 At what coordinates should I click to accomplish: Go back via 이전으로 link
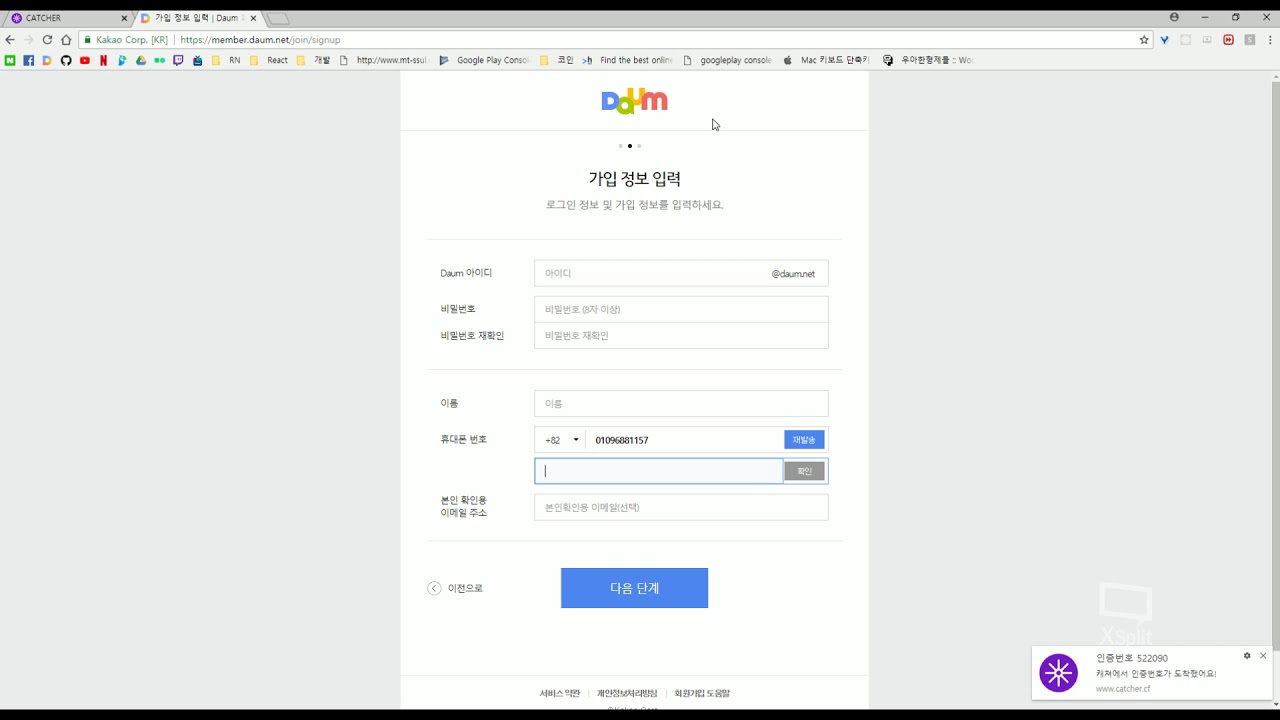pos(456,588)
